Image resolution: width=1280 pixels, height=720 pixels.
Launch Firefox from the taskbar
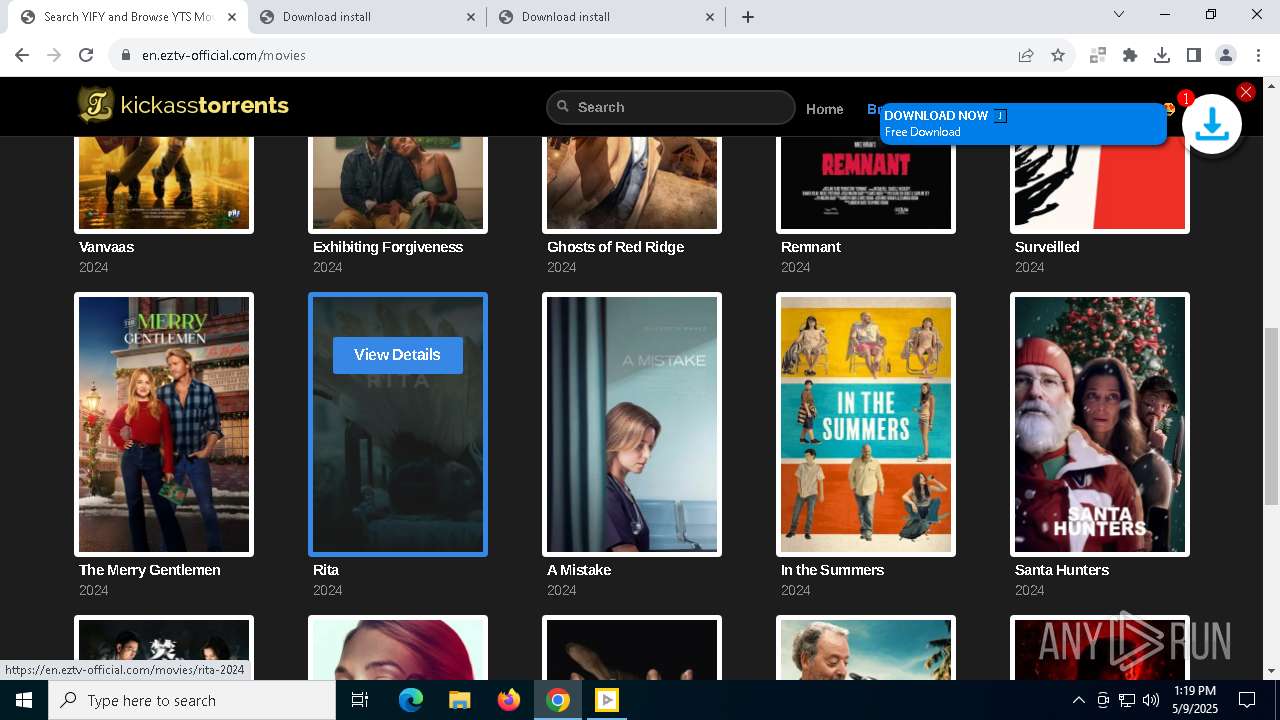pos(509,700)
